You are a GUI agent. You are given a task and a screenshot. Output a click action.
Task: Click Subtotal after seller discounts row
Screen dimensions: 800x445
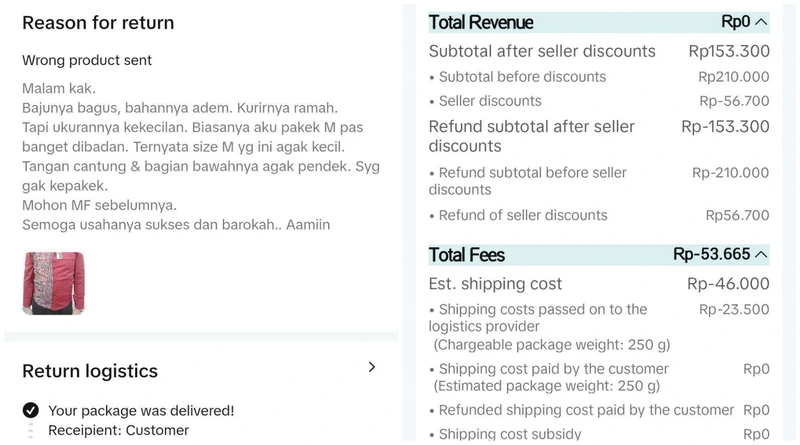[x=599, y=51]
